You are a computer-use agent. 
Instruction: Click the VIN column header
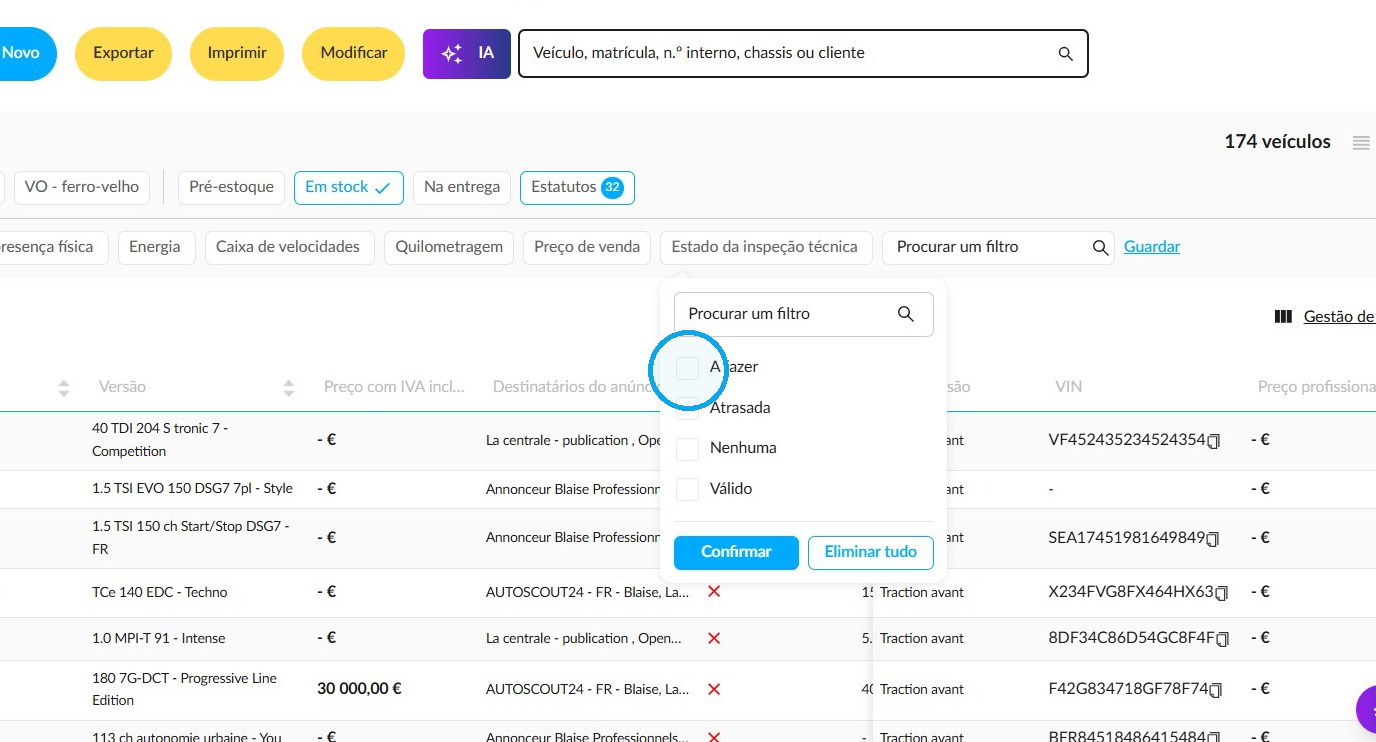click(x=1068, y=387)
